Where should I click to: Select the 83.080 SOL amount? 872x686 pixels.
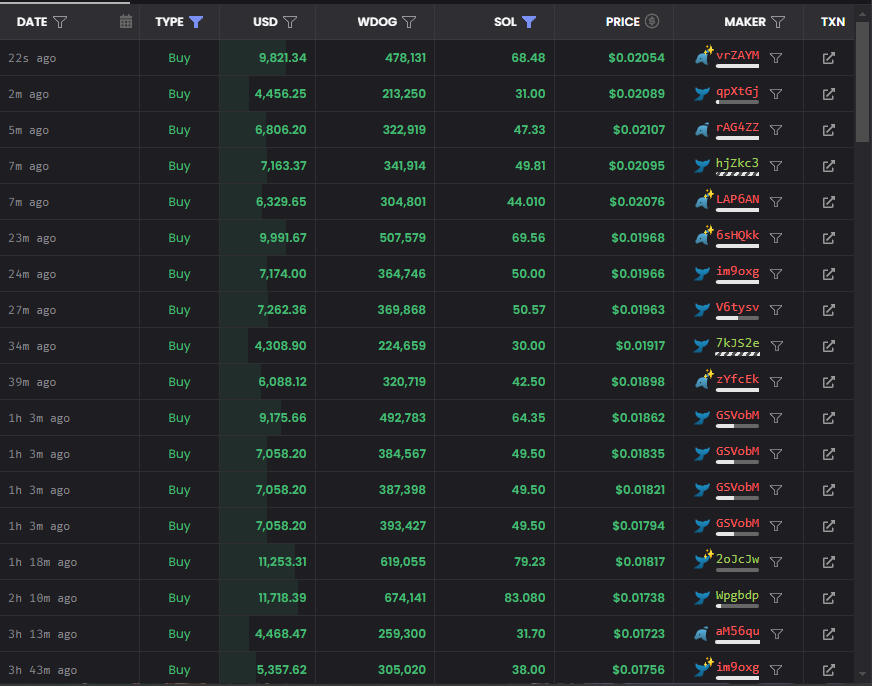click(524, 598)
